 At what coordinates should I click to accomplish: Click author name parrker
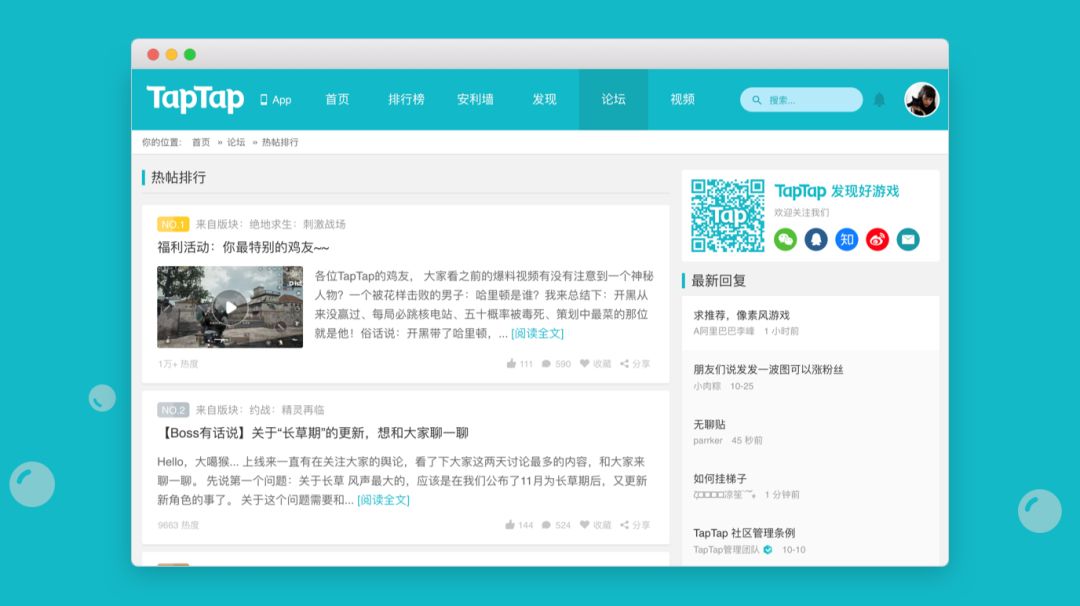tap(708, 441)
